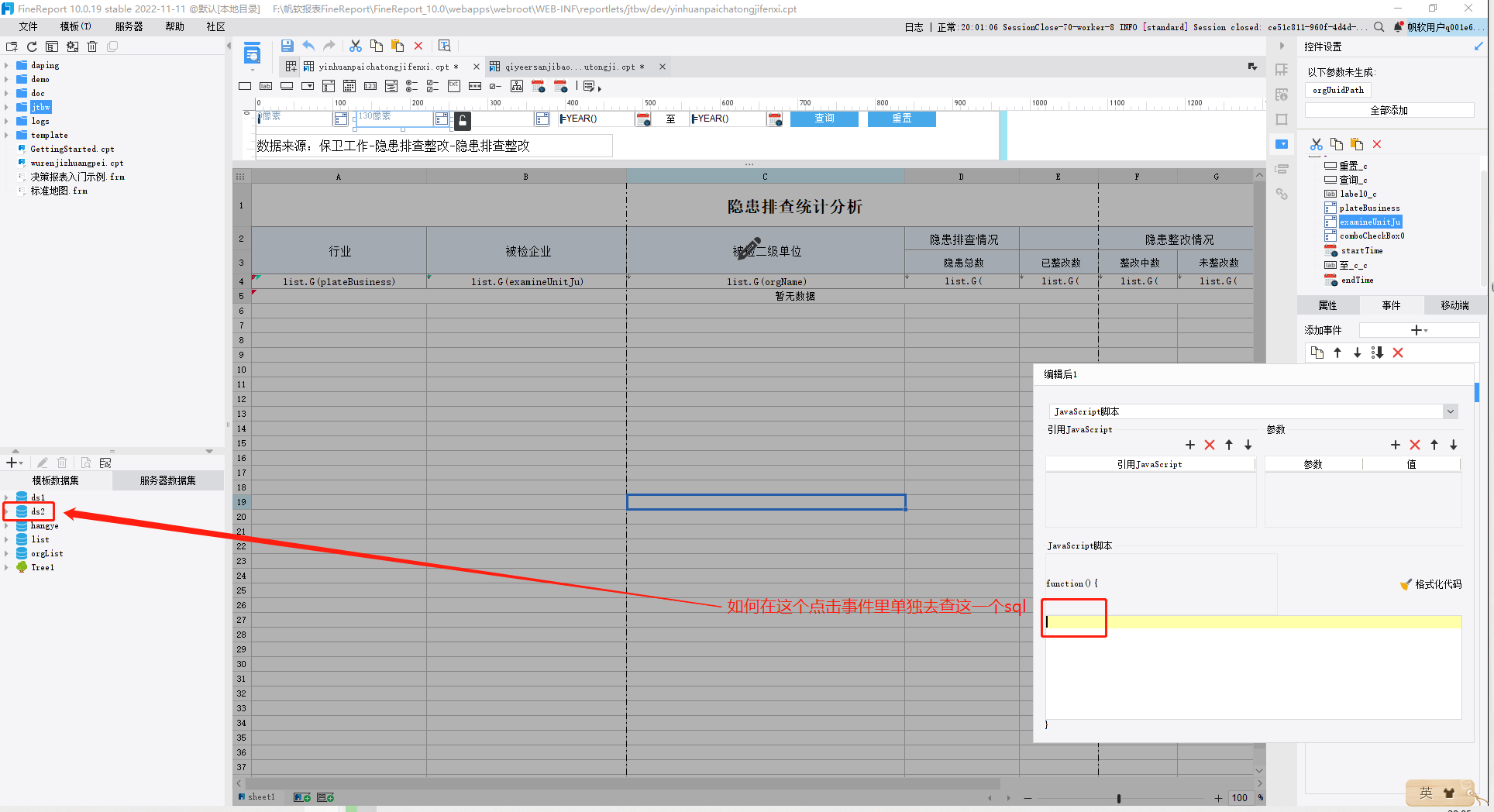This screenshot has width=1494, height=812.
Task: Select the ds2 dataset
Action: coord(38,511)
